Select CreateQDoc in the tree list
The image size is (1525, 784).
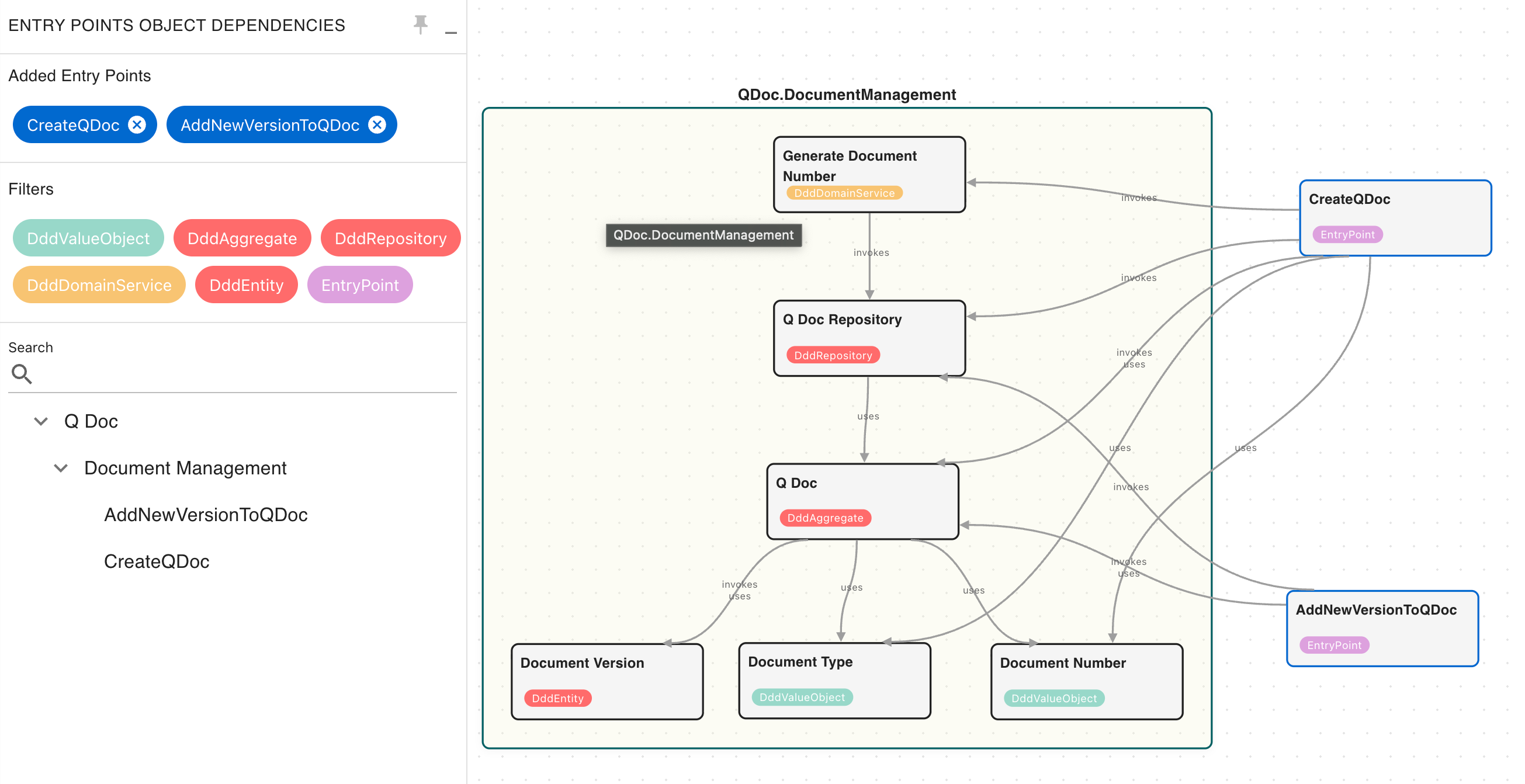[156, 561]
